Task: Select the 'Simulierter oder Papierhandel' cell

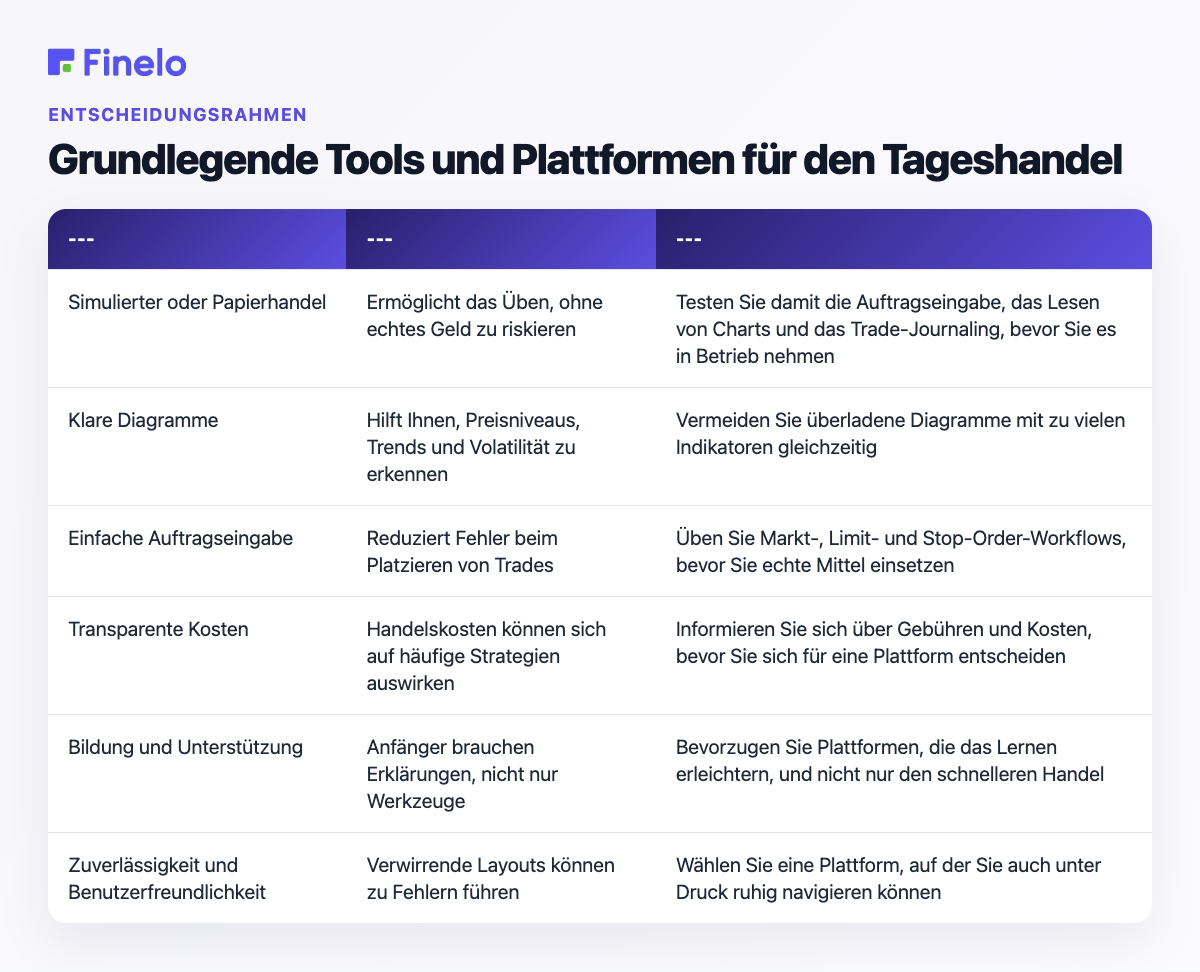Action: pos(197,328)
